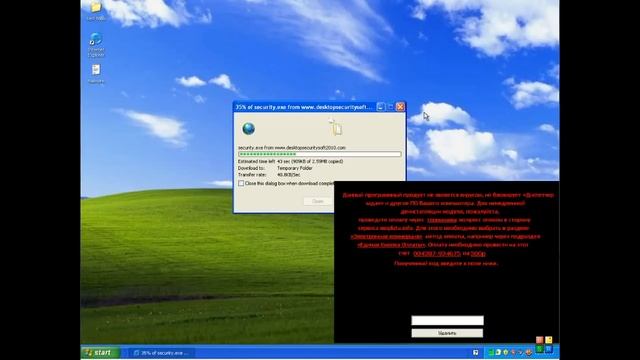This screenshot has height=360, width=640.
Task: Click the 'Estimated time left' line
Action: click(x=290, y=161)
